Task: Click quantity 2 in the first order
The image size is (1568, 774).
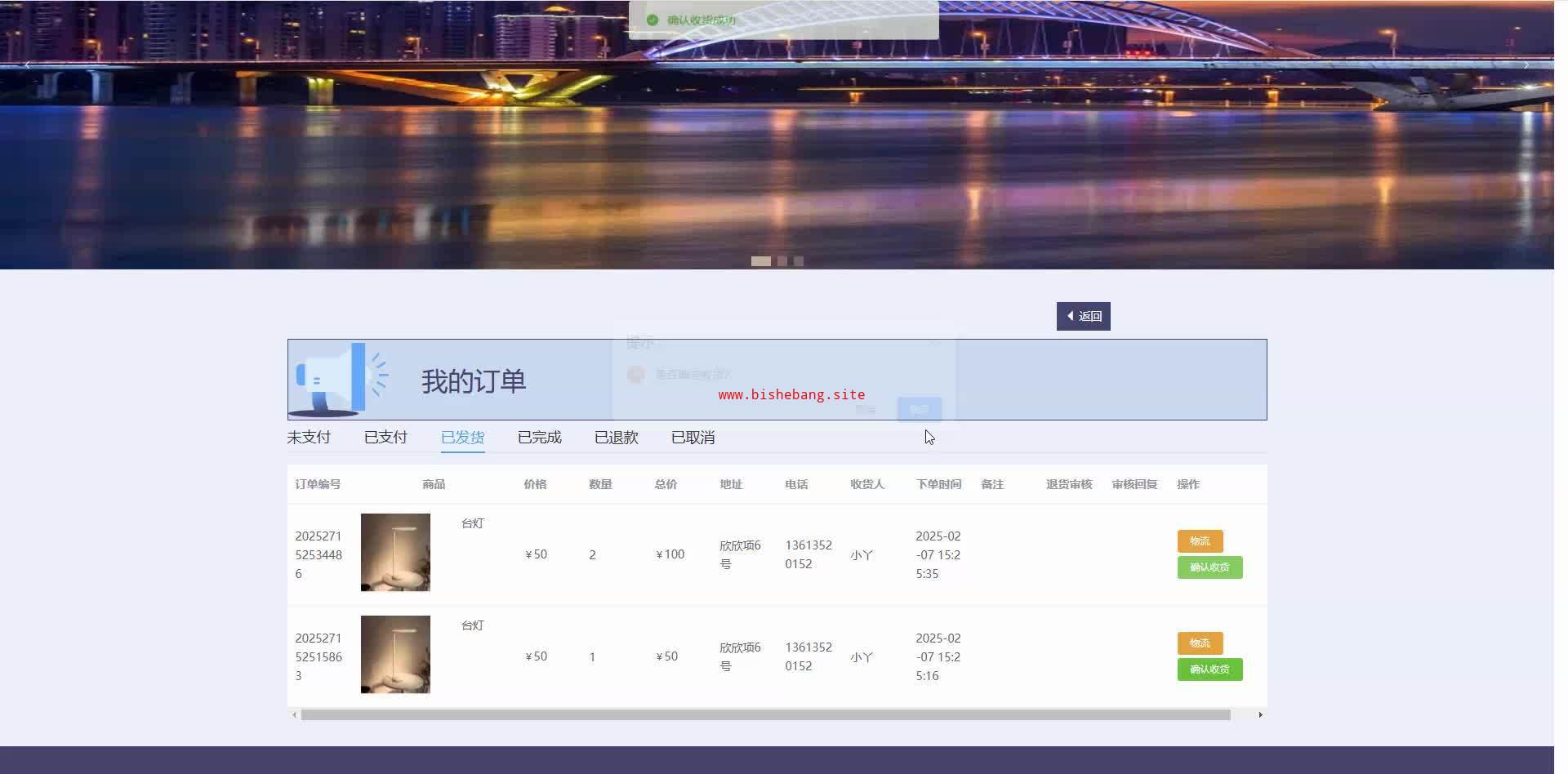Action: pos(593,555)
